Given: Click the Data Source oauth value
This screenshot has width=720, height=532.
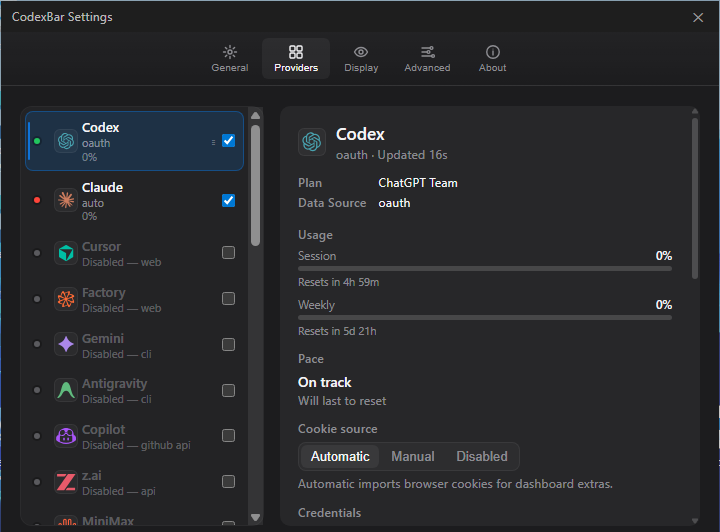Looking at the screenshot, I should coord(394,203).
